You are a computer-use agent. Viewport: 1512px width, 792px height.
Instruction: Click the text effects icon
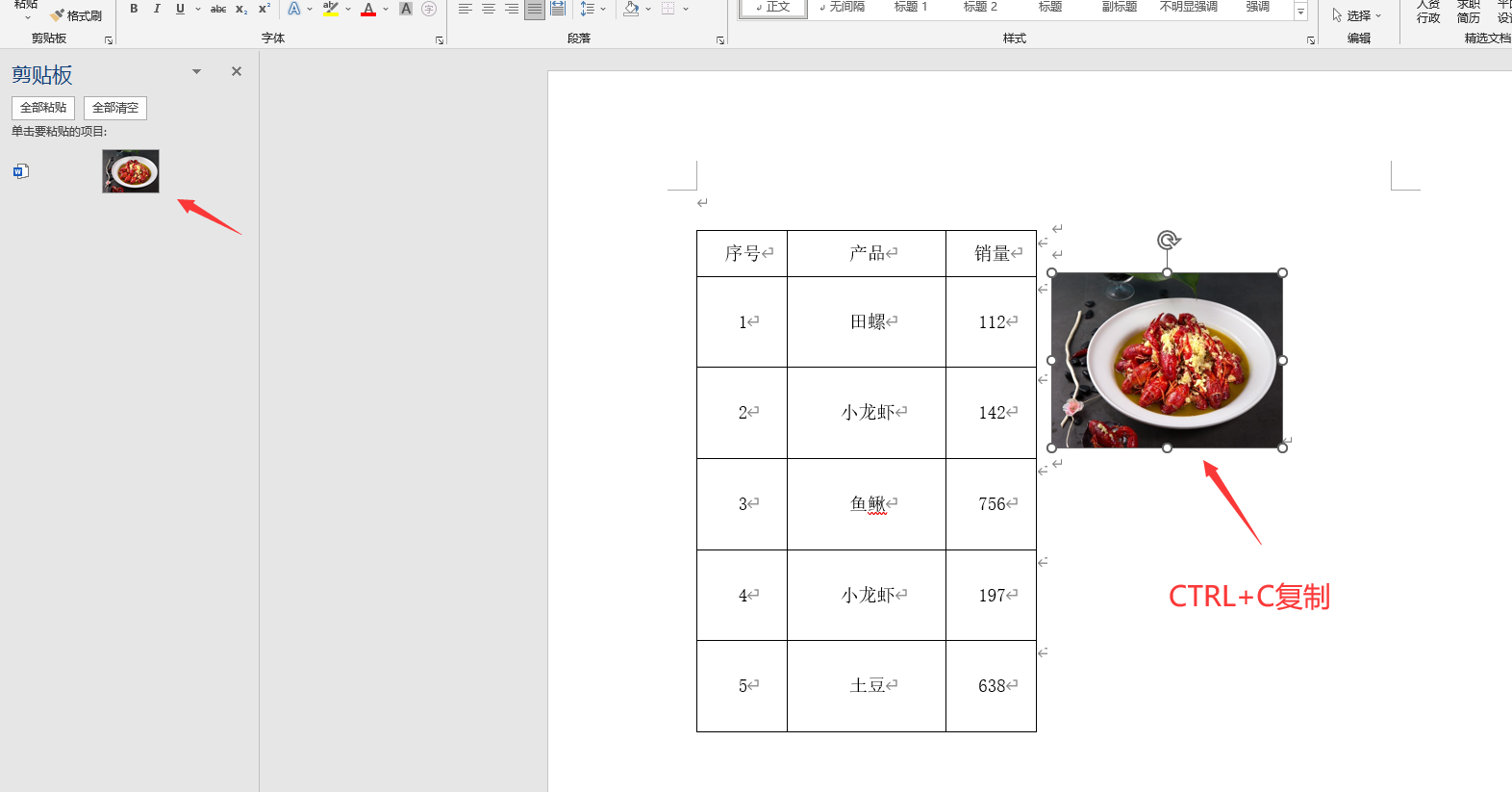coord(294,9)
